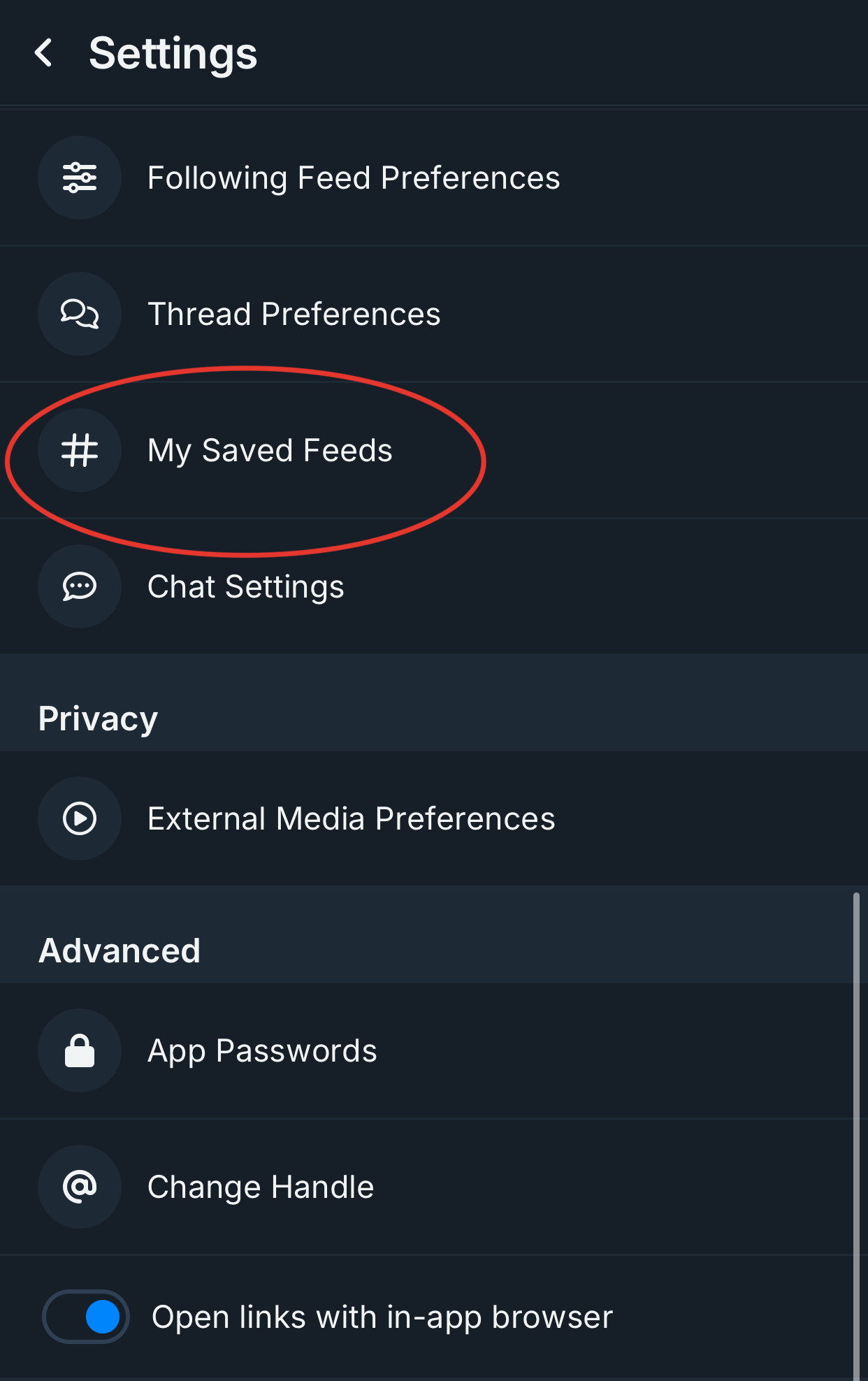Screen dimensions: 868x1381
Task: Select Change Handle option
Action: click(261, 1187)
